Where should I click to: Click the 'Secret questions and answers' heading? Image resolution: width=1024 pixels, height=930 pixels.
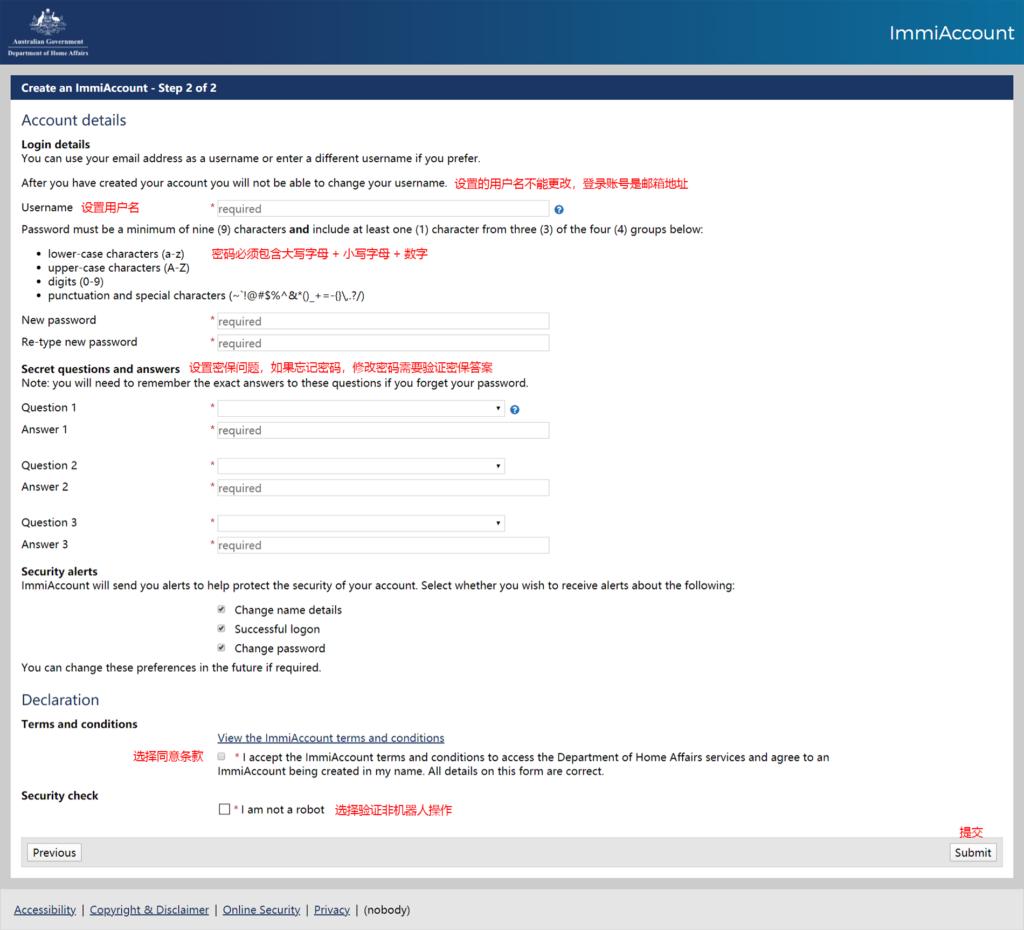(x=101, y=369)
